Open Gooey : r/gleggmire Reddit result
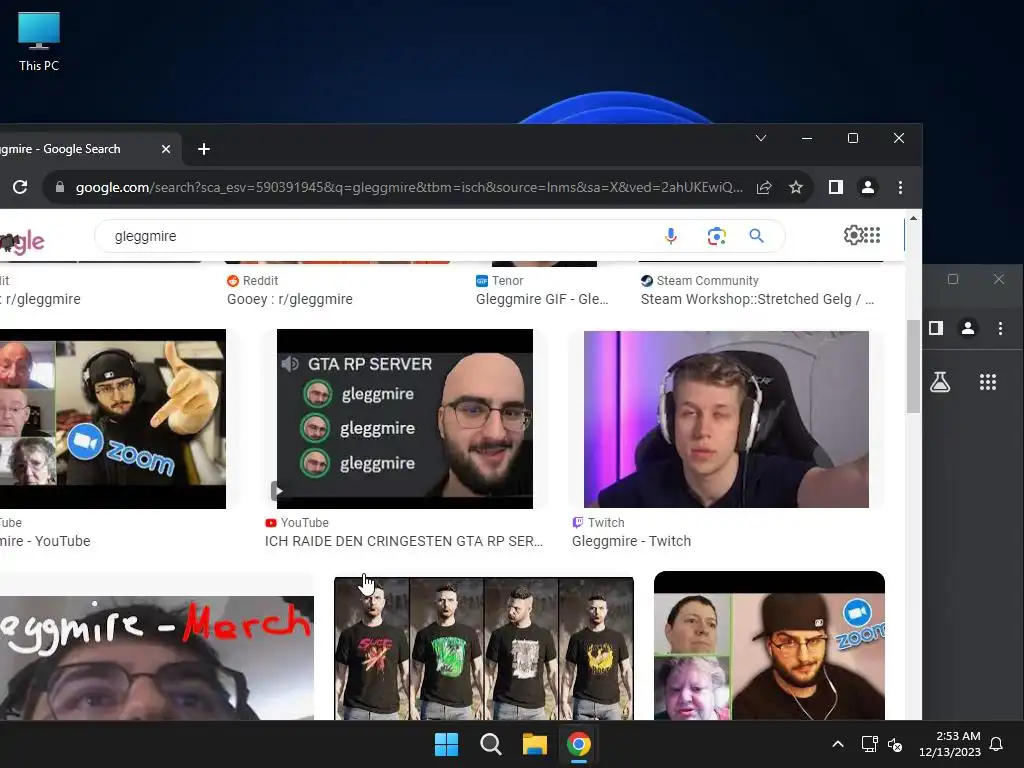Image resolution: width=1024 pixels, height=768 pixels. click(289, 299)
